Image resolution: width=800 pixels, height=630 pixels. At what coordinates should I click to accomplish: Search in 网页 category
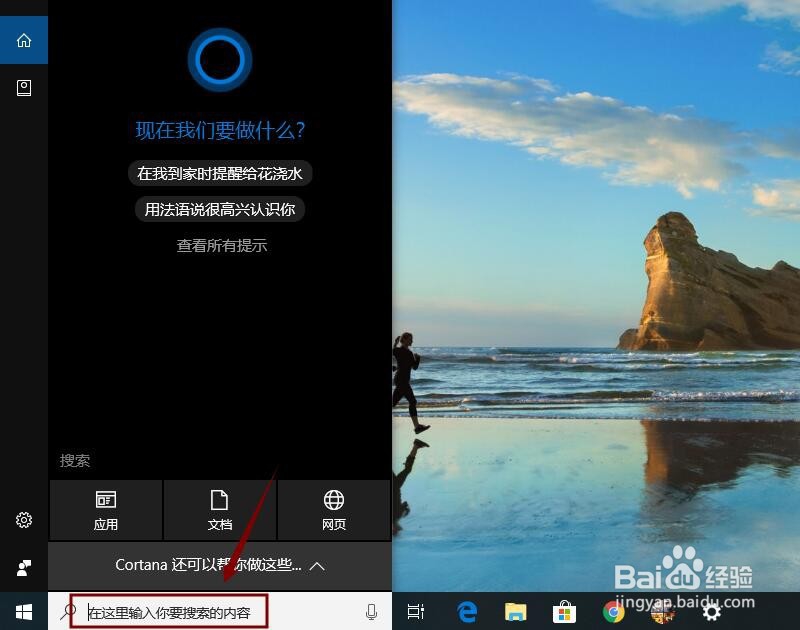[334, 510]
